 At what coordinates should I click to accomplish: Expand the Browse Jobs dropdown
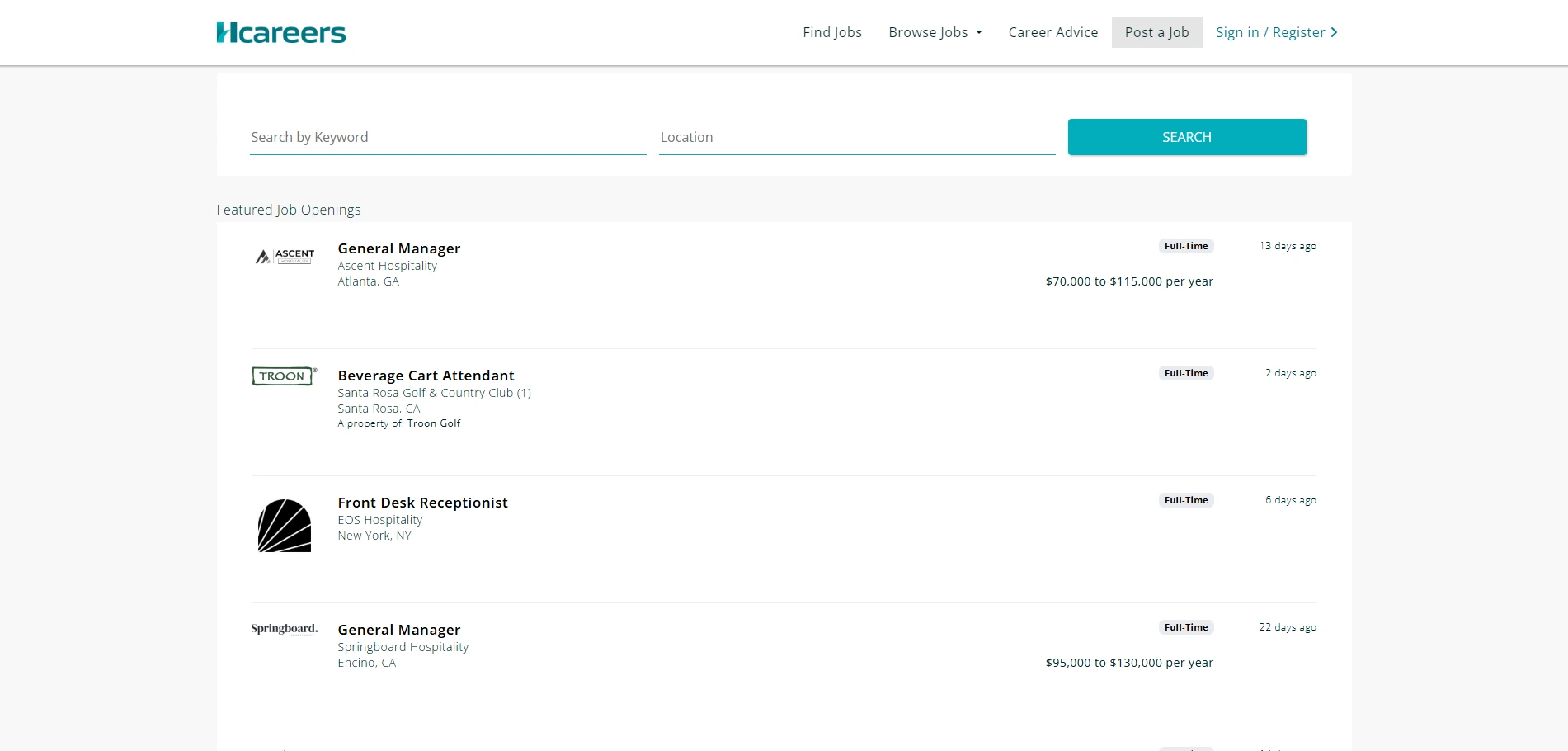coord(935,32)
